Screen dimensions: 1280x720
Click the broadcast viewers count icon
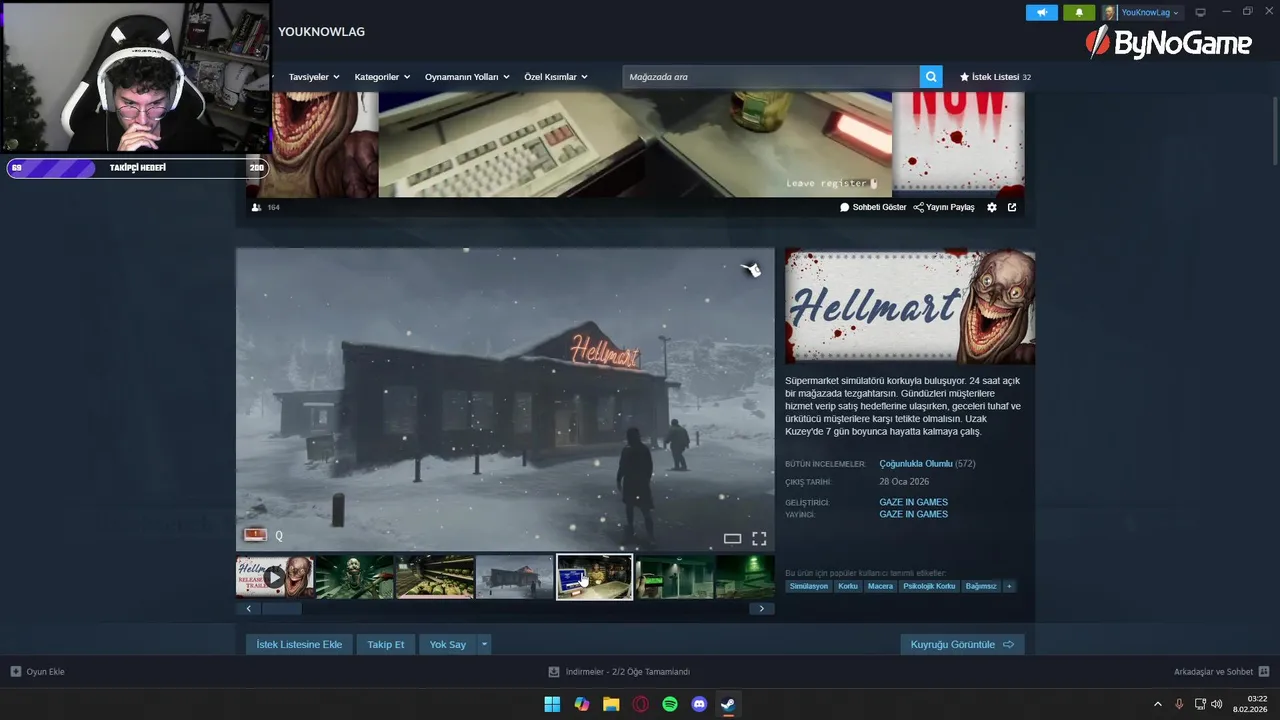tap(256, 207)
